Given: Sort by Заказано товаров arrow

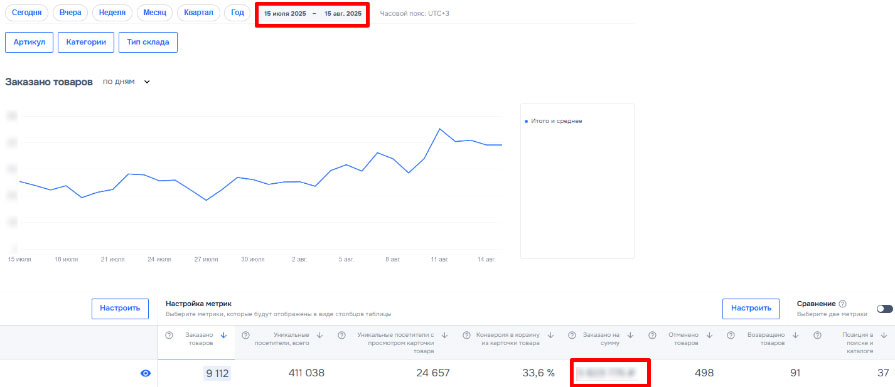Looking at the screenshot, I should [224, 336].
